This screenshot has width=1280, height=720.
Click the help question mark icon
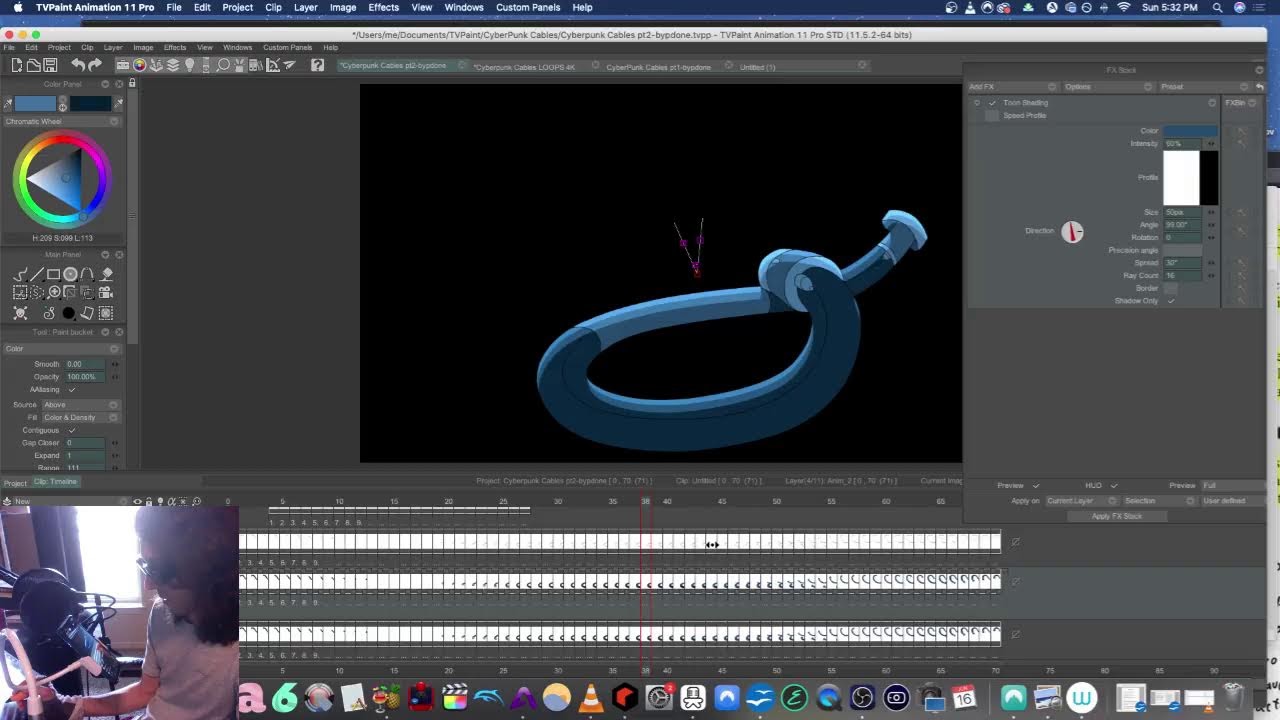317,65
